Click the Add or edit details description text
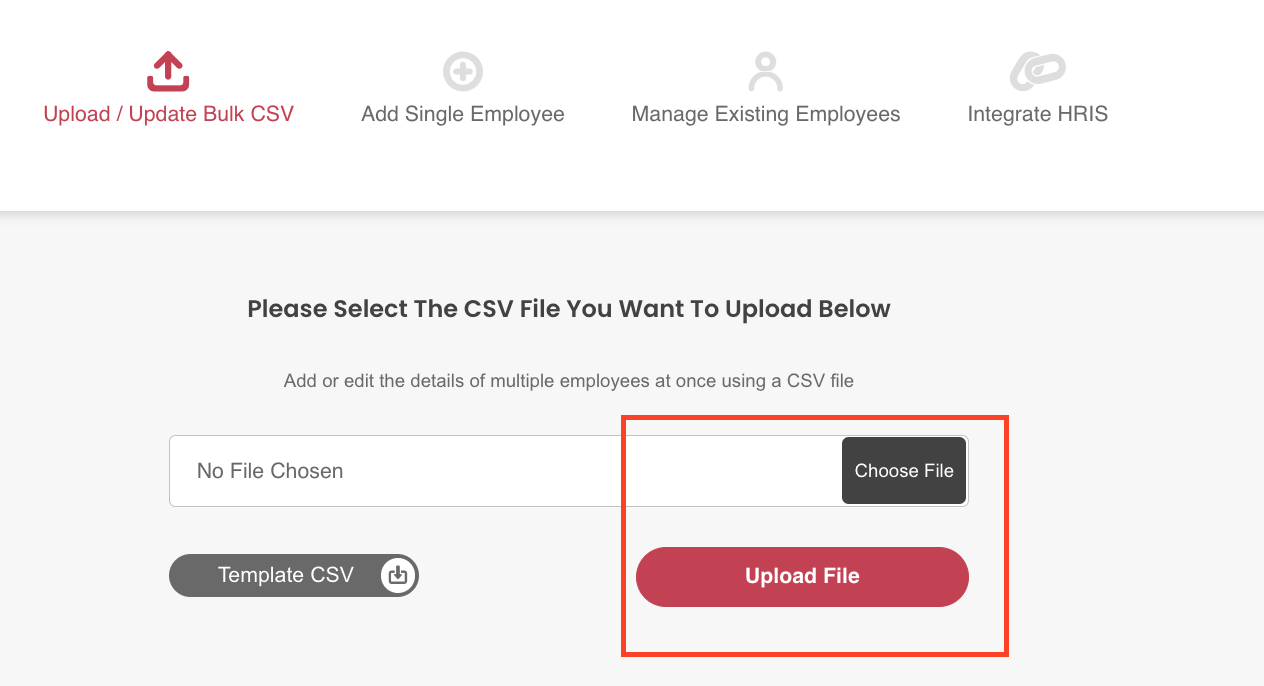 click(569, 381)
